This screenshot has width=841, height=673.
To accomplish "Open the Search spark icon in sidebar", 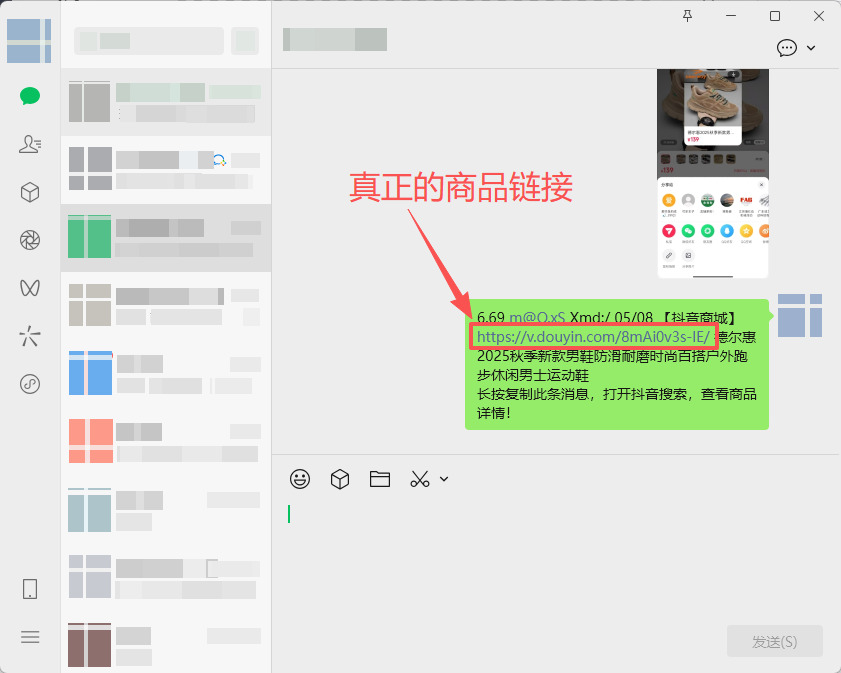I will click(x=30, y=336).
